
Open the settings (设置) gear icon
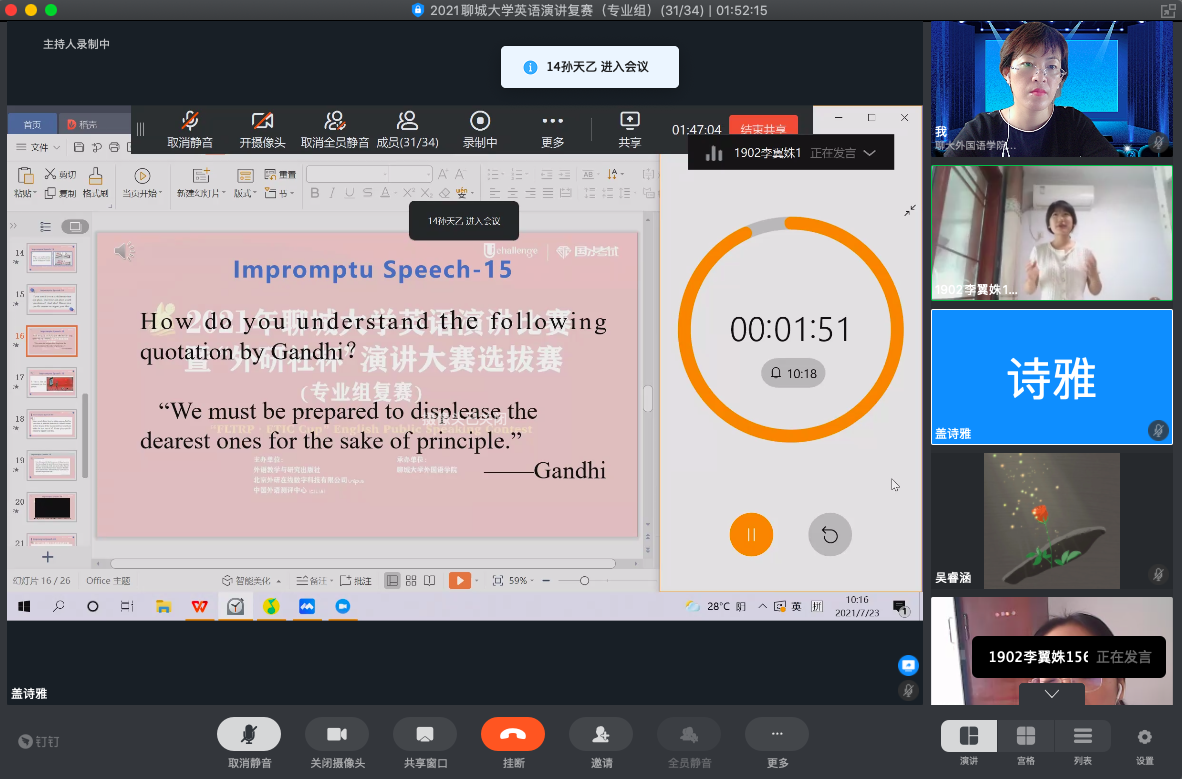[x=1144, y=737]
